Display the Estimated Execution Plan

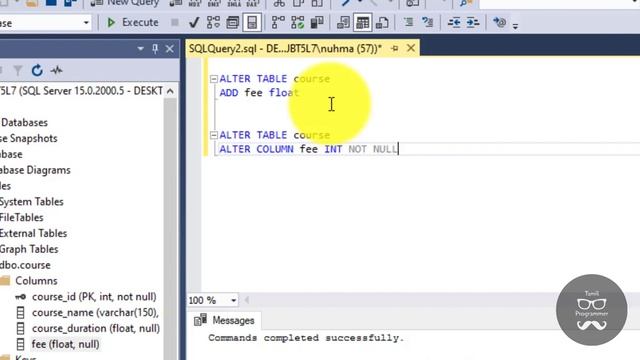213,22
